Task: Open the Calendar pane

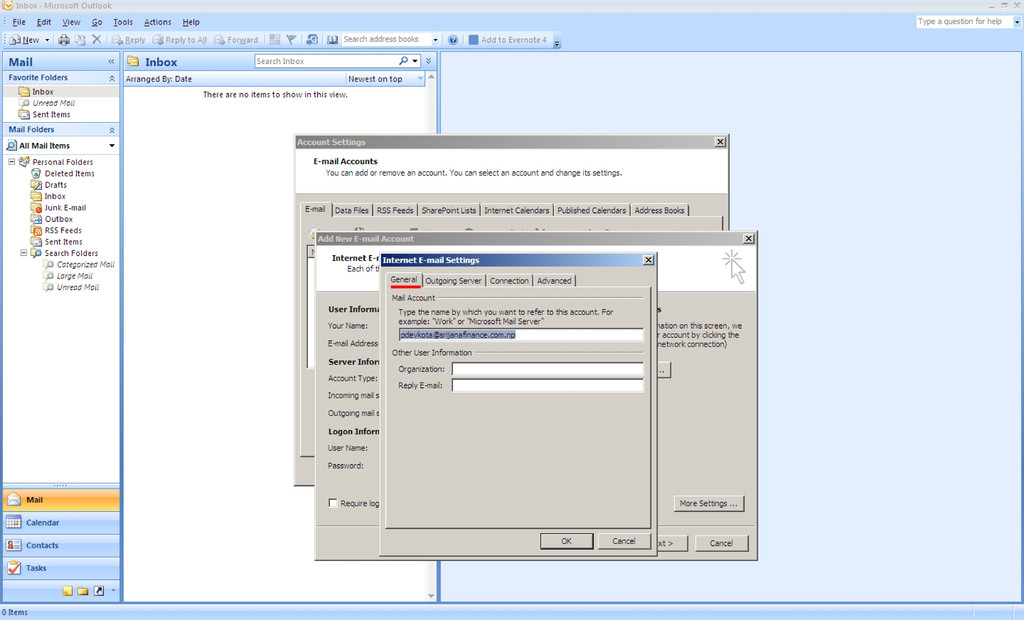Action: pos(61,523)
